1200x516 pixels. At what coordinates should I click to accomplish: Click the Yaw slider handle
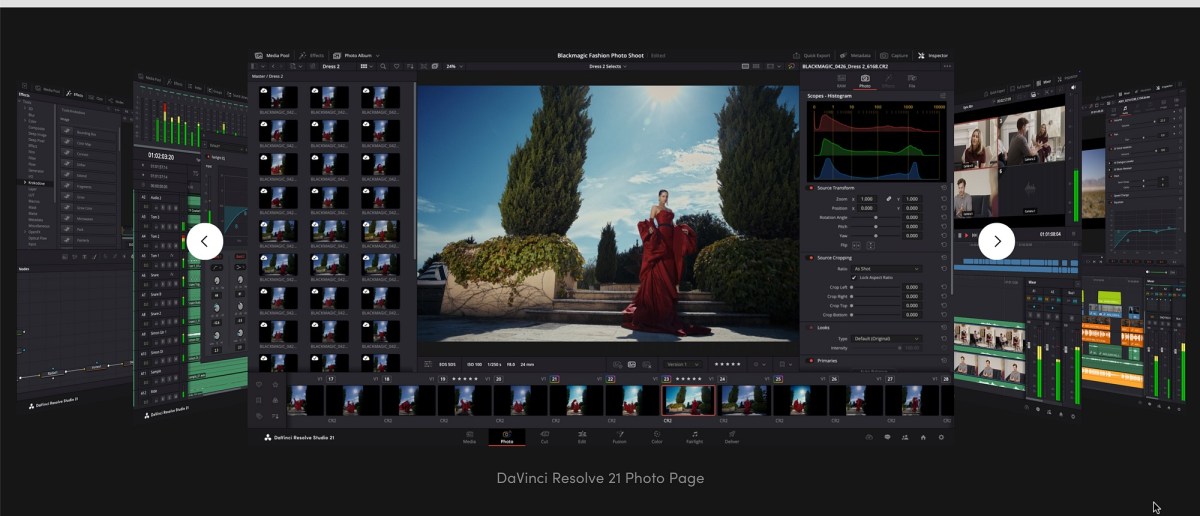pos(876,236)
